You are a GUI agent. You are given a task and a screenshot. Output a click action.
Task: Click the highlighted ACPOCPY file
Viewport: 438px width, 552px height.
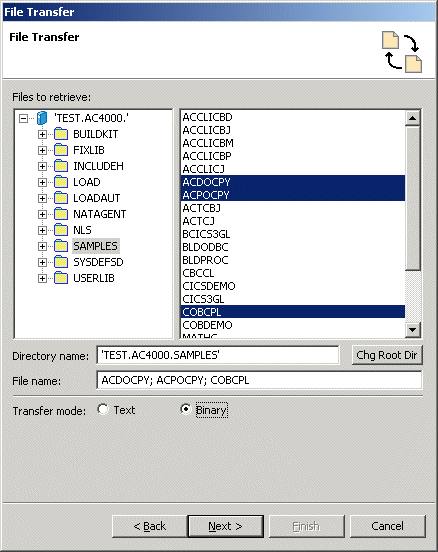point(293,195)
